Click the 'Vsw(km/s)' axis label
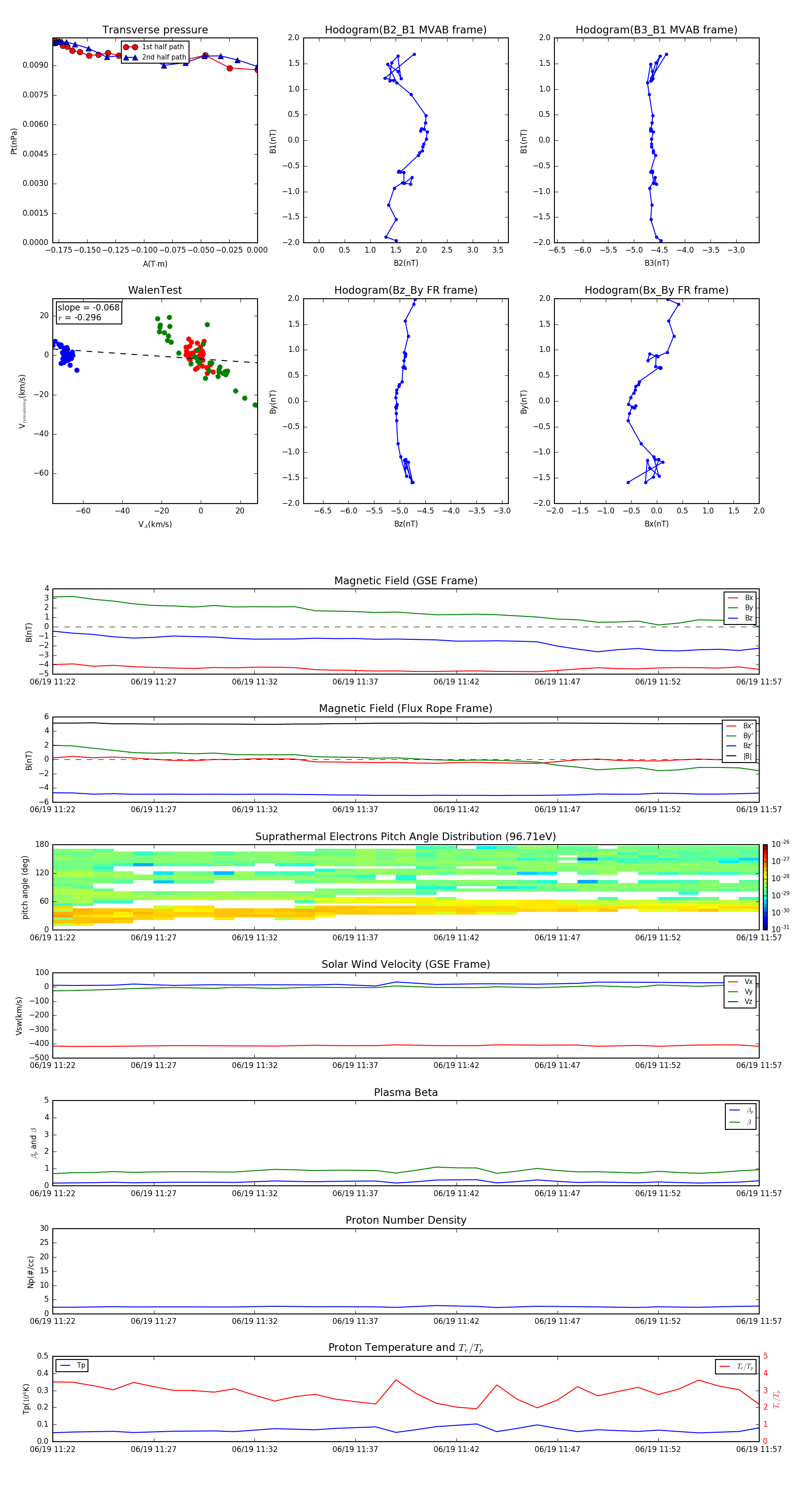Screen dimensions: 812x1489 pyautogui.click(x=19, y=1016)
